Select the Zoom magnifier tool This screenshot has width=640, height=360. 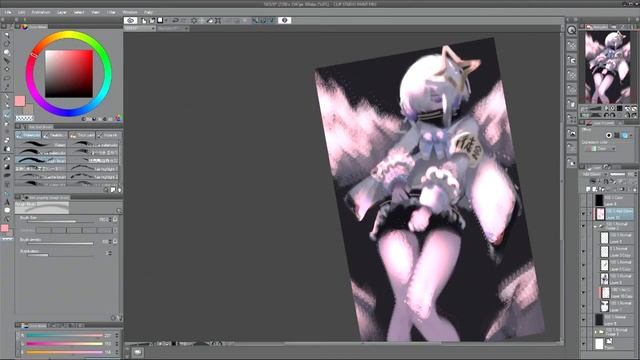[7, 35]
